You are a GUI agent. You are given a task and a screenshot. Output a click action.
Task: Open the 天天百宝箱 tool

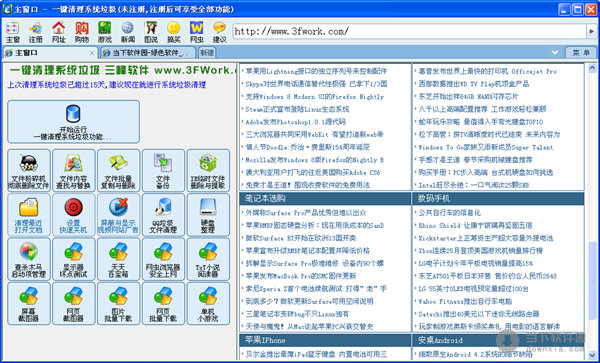[118, 259]
